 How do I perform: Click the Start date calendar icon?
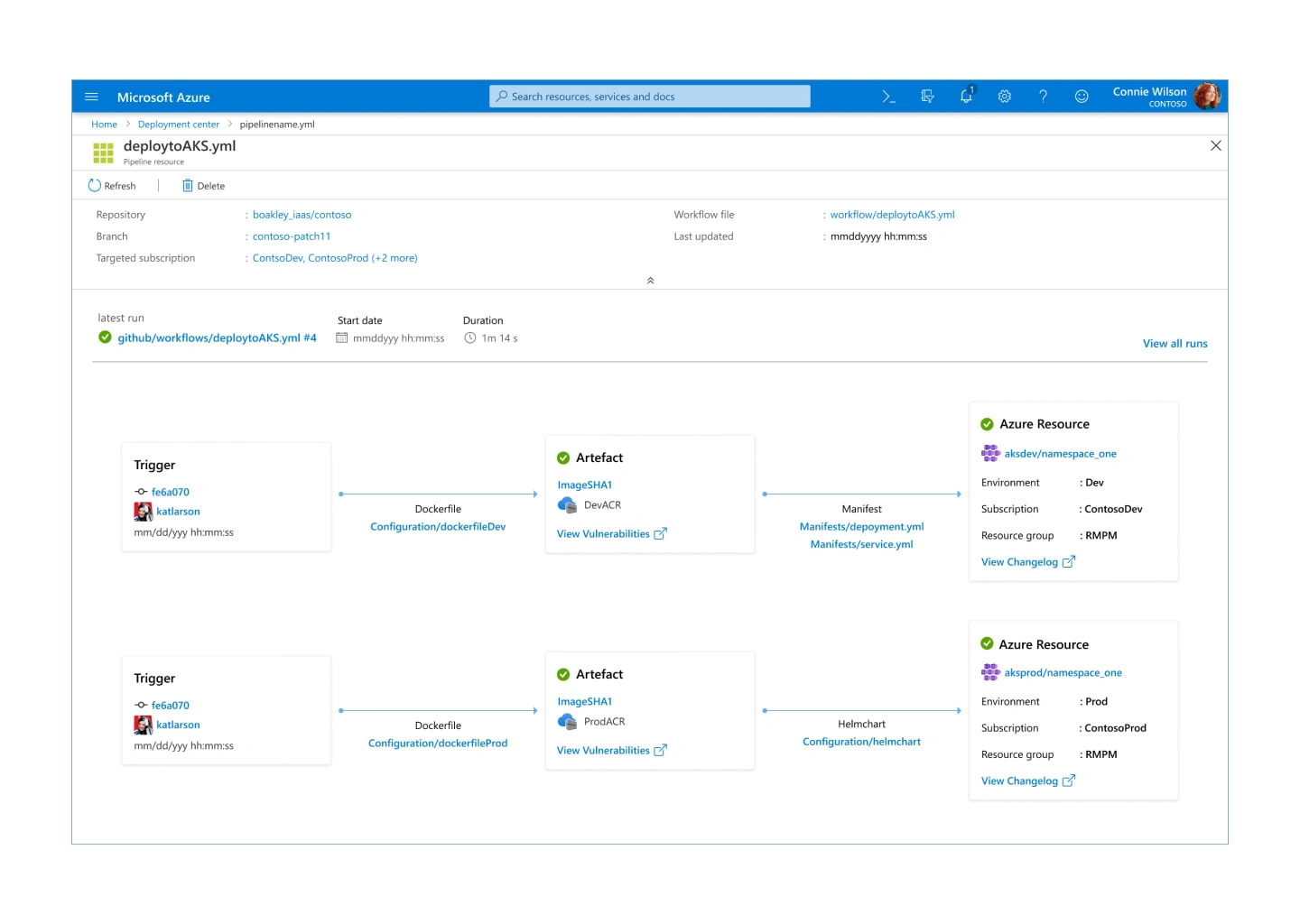[341, 338]
